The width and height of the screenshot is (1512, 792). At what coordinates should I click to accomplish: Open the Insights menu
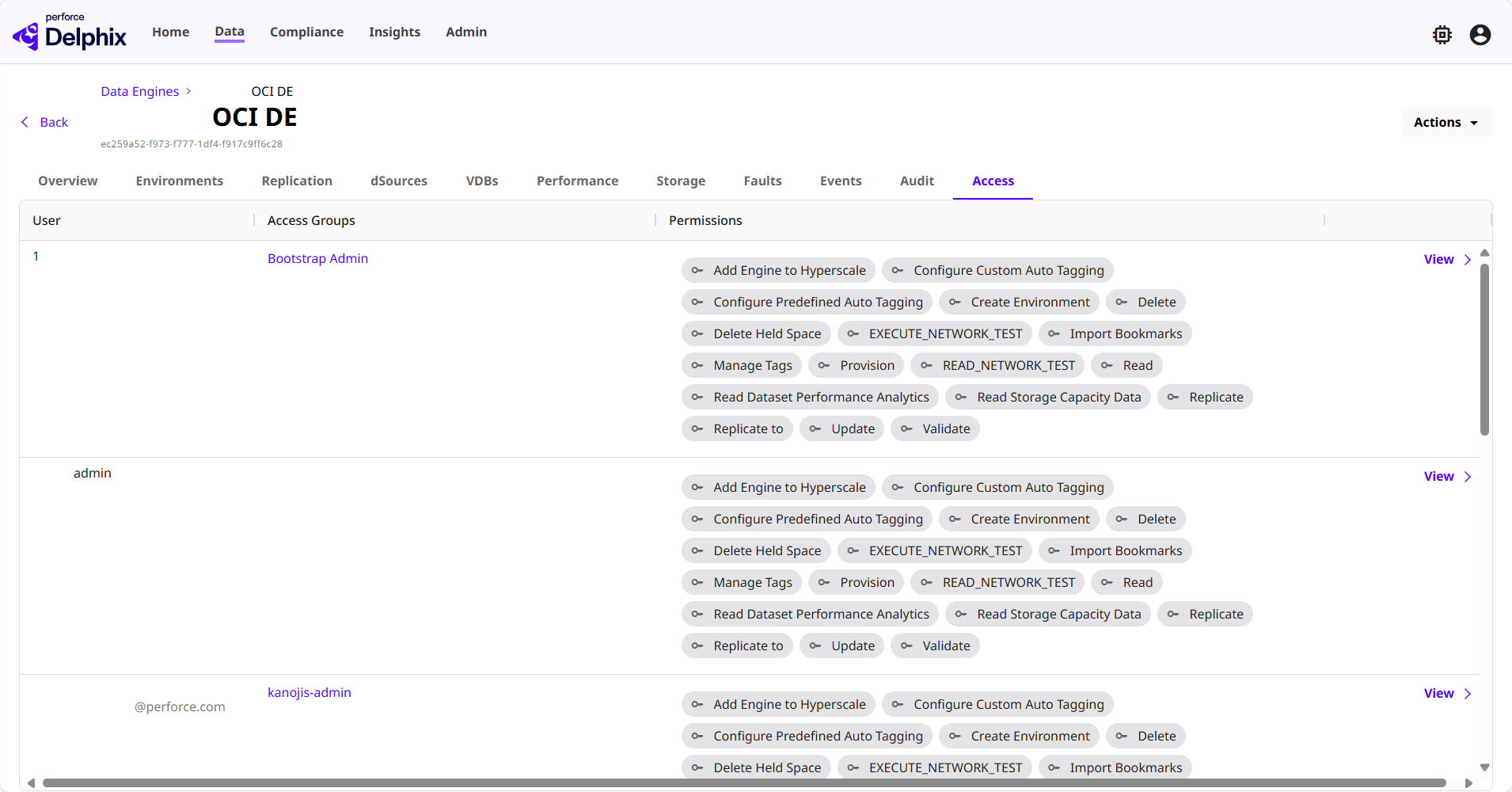[x=394, y=32]
